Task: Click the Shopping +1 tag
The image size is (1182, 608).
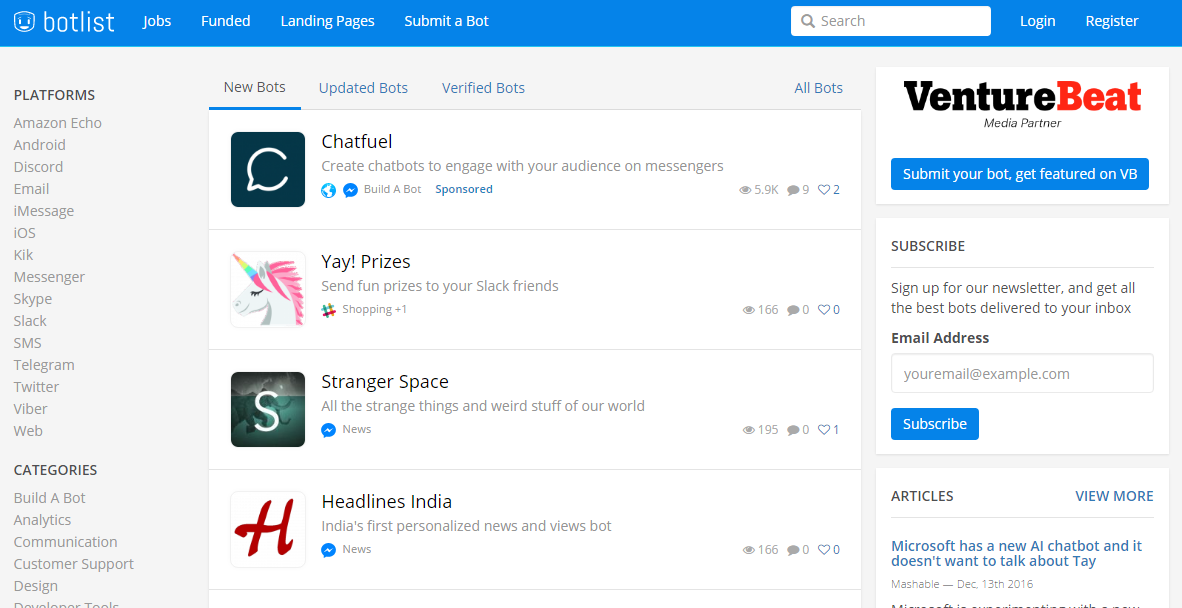Action: [375, 310]
